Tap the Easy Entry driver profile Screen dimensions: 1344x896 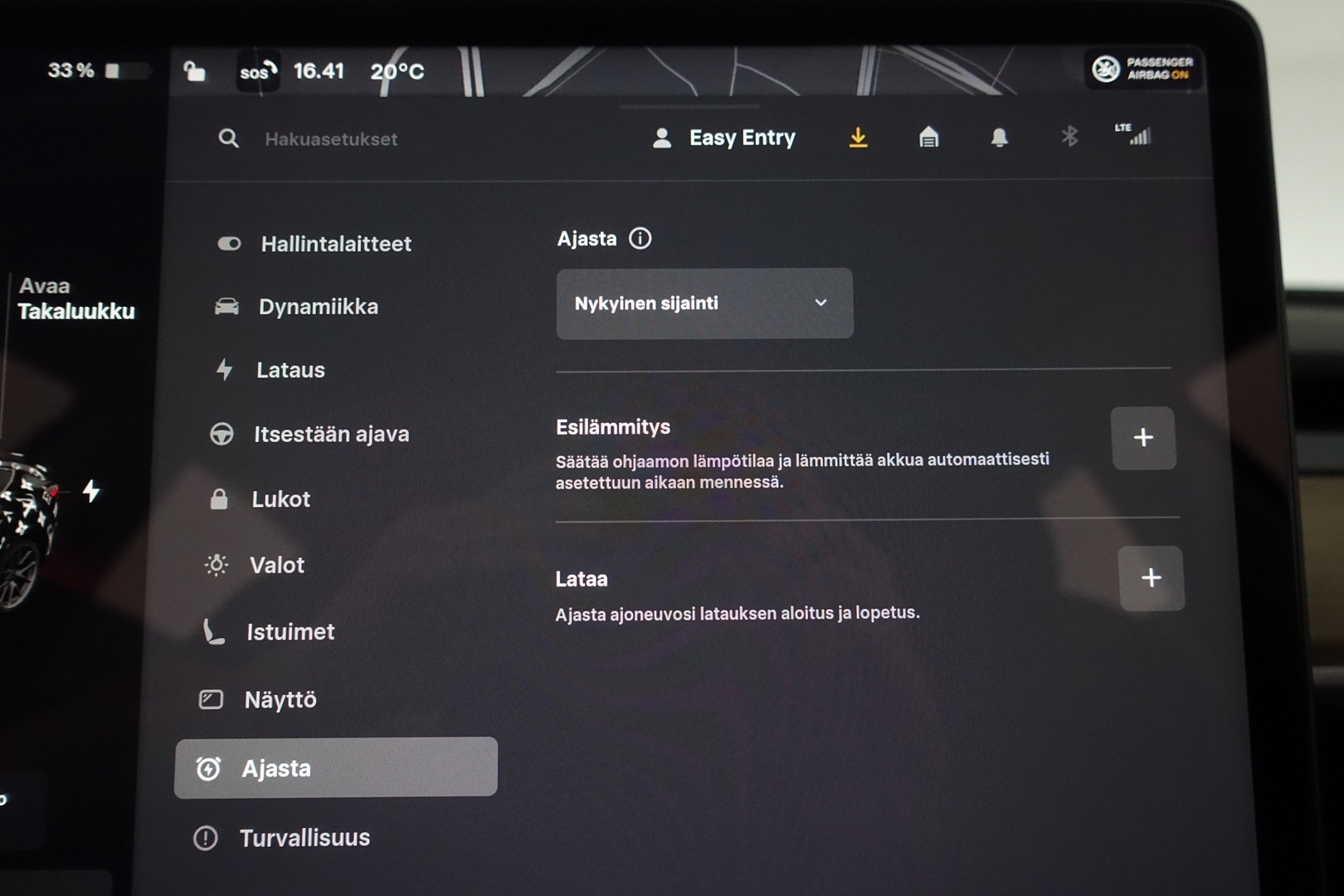point(723,138)
